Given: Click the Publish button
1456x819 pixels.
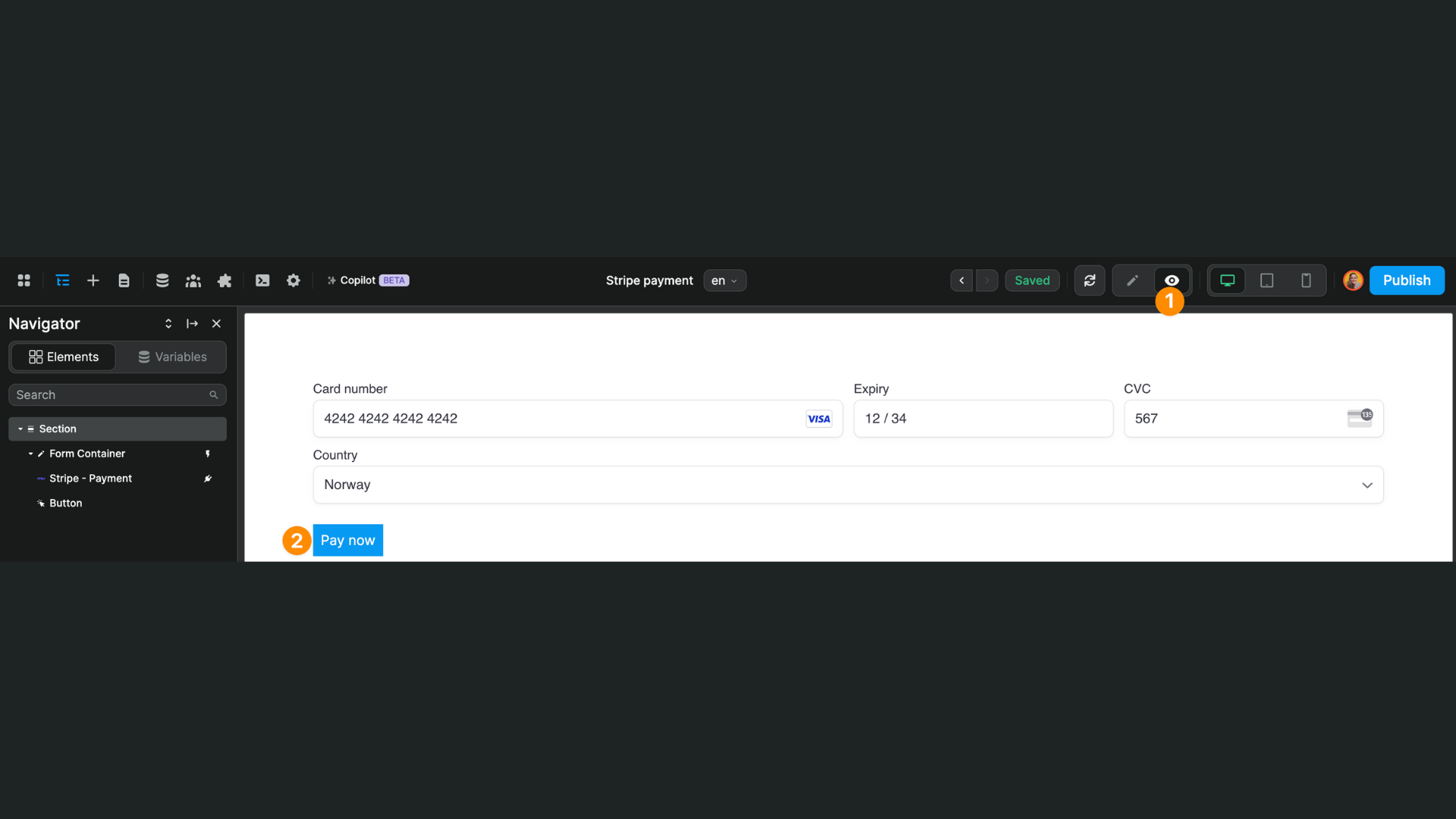Looking at the screenshot, I should click(1407, 280).
